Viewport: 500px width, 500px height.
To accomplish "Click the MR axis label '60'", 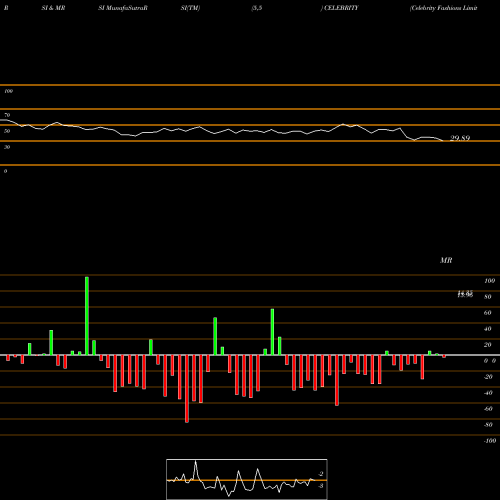I will point(488,313).
